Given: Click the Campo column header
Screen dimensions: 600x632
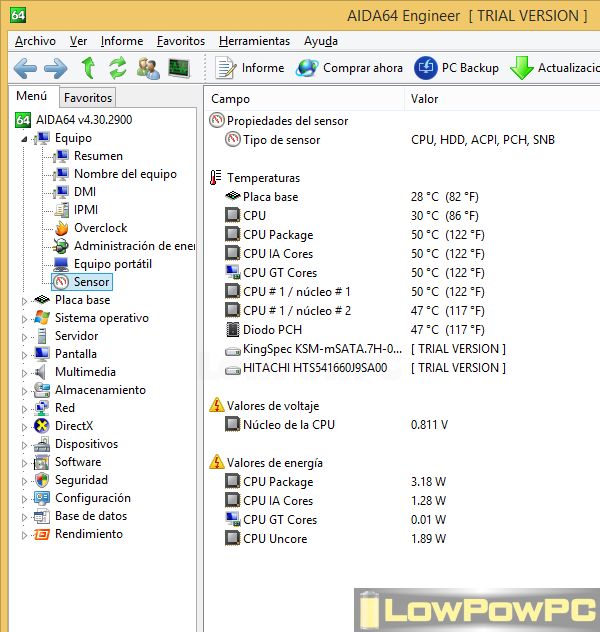Looking at the screenshot, I should (305, 99).
